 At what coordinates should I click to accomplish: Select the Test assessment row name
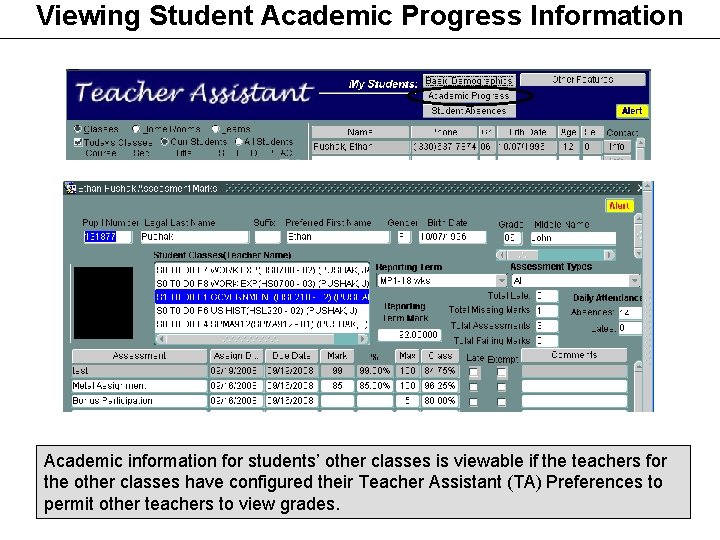(140, 371)
